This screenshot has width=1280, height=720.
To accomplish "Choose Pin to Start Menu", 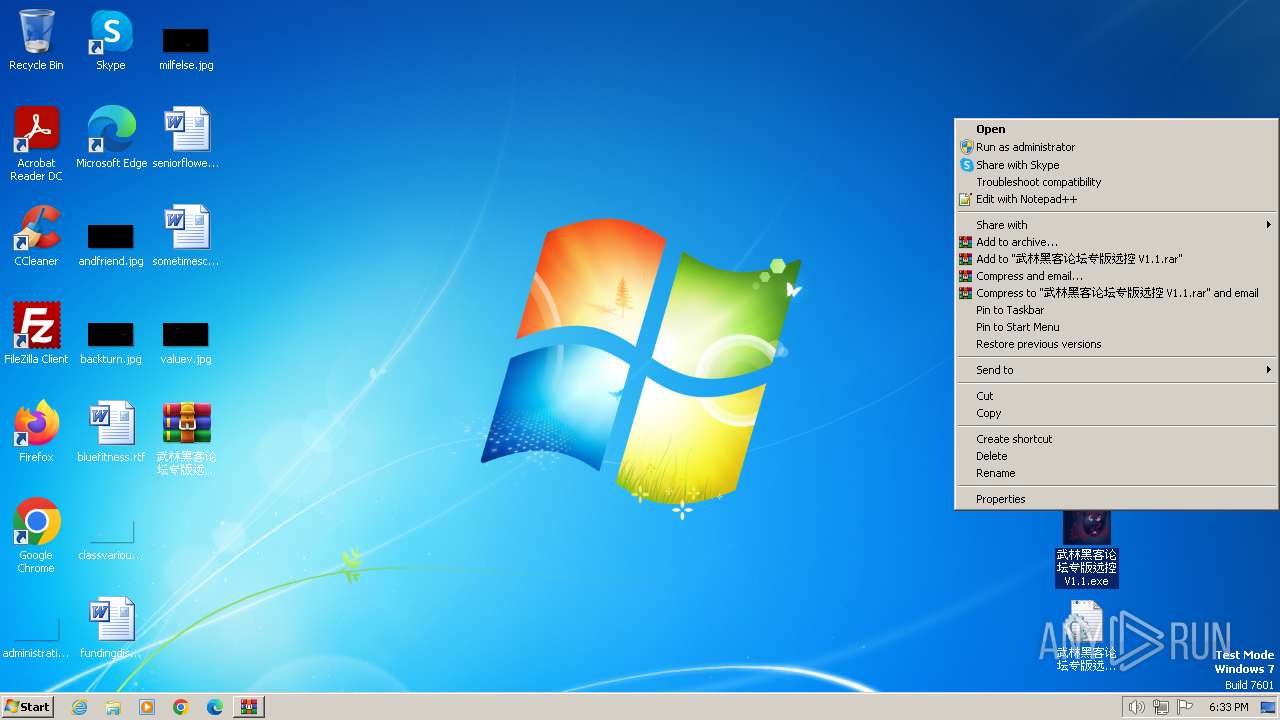I will [1116, 327].
